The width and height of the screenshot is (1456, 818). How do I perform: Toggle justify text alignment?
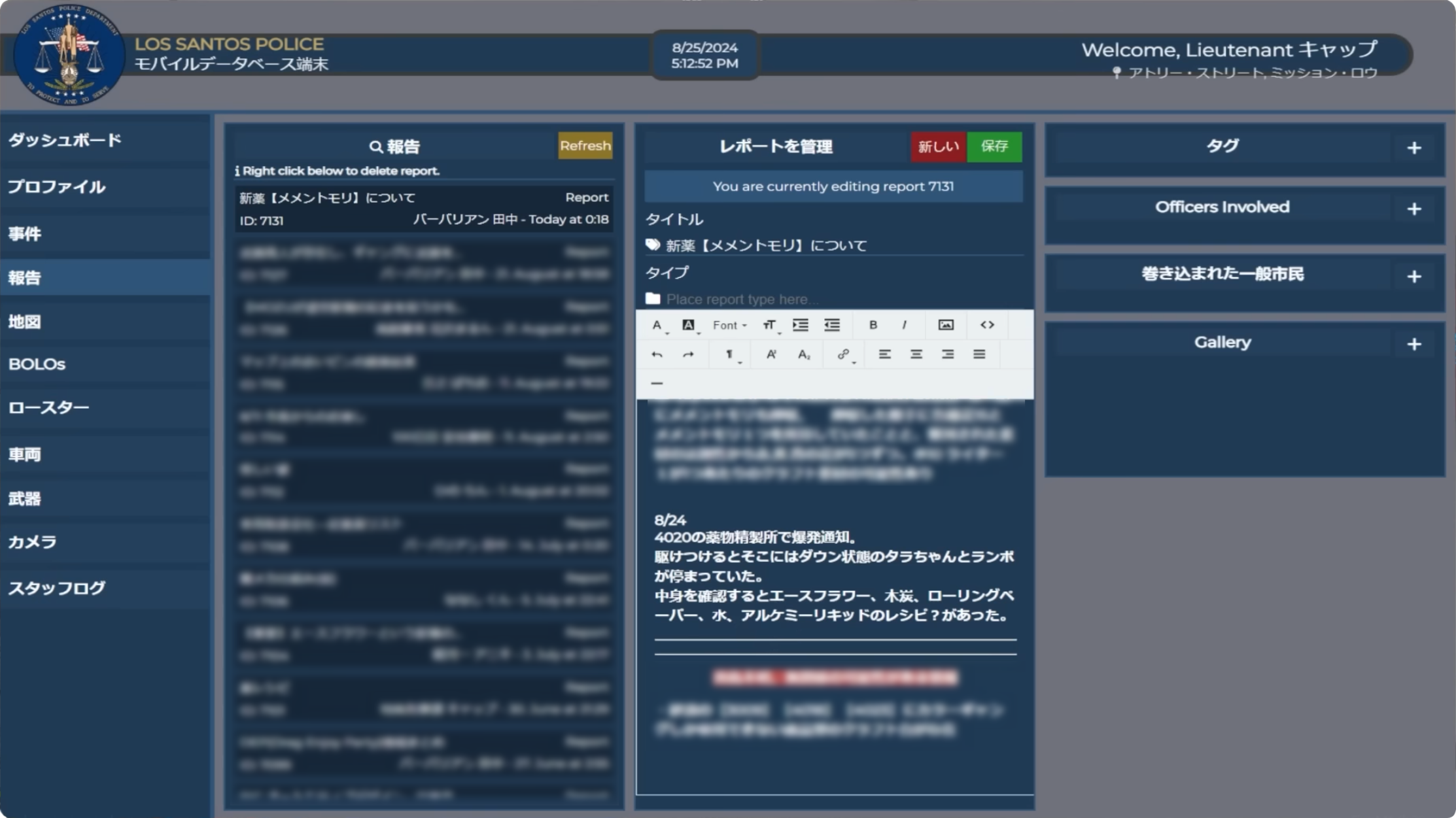979,354
